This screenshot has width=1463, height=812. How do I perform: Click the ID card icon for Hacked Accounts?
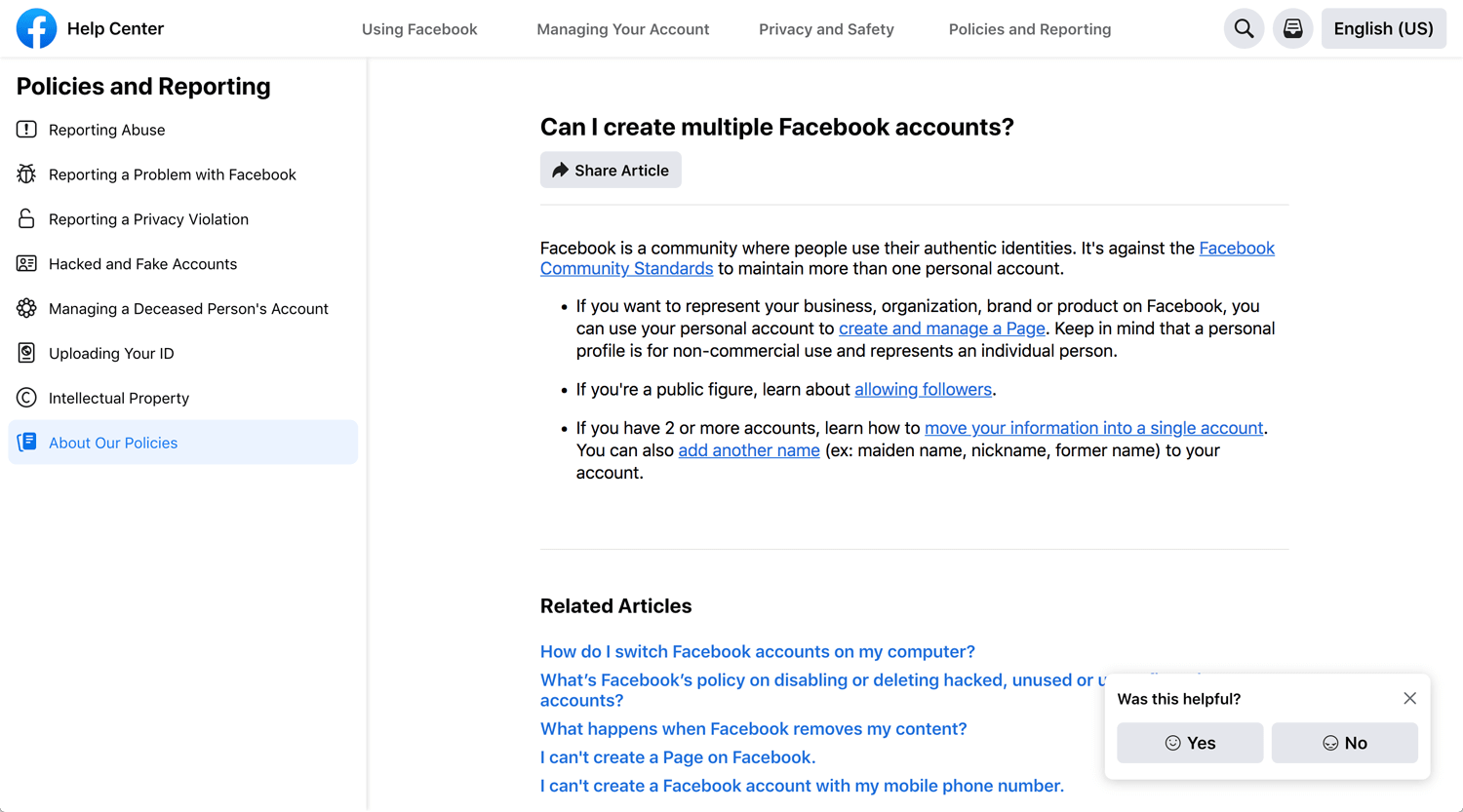(x=26, y=263)
